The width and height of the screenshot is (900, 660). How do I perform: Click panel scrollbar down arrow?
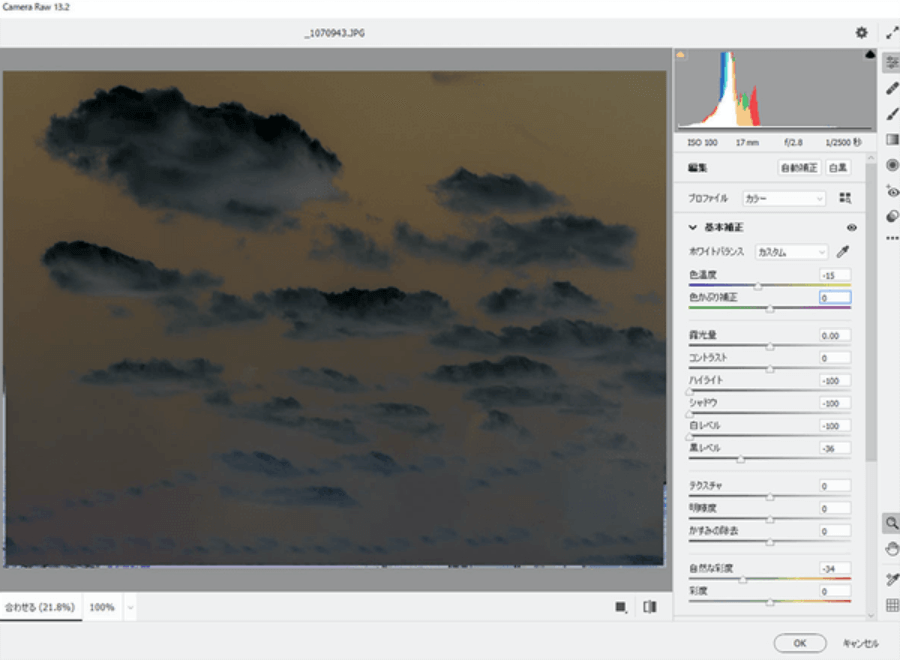point(871,615)
